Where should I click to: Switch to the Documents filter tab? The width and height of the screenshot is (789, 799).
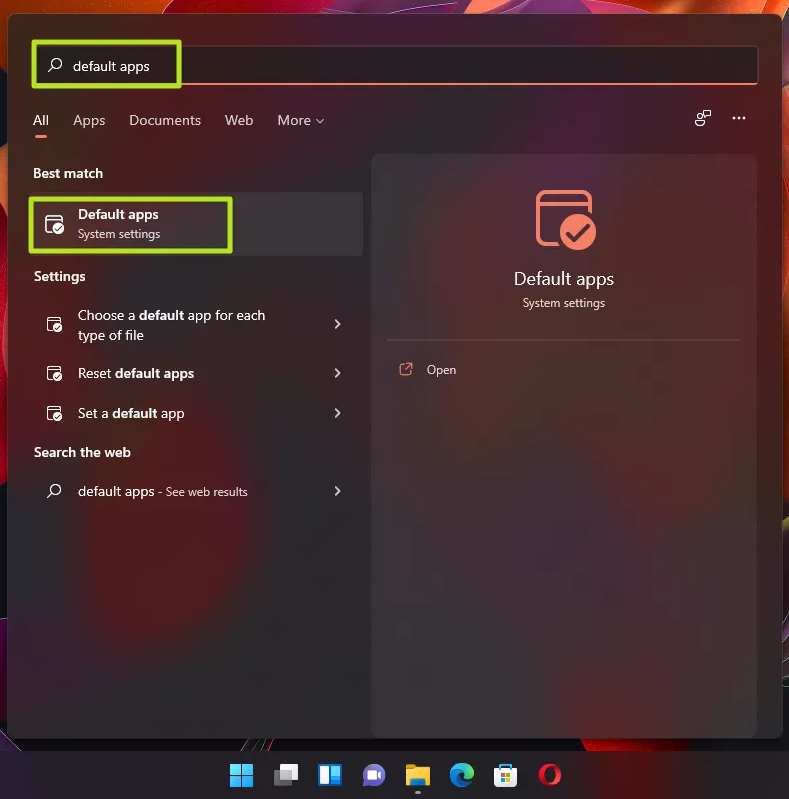pos(165,120)
